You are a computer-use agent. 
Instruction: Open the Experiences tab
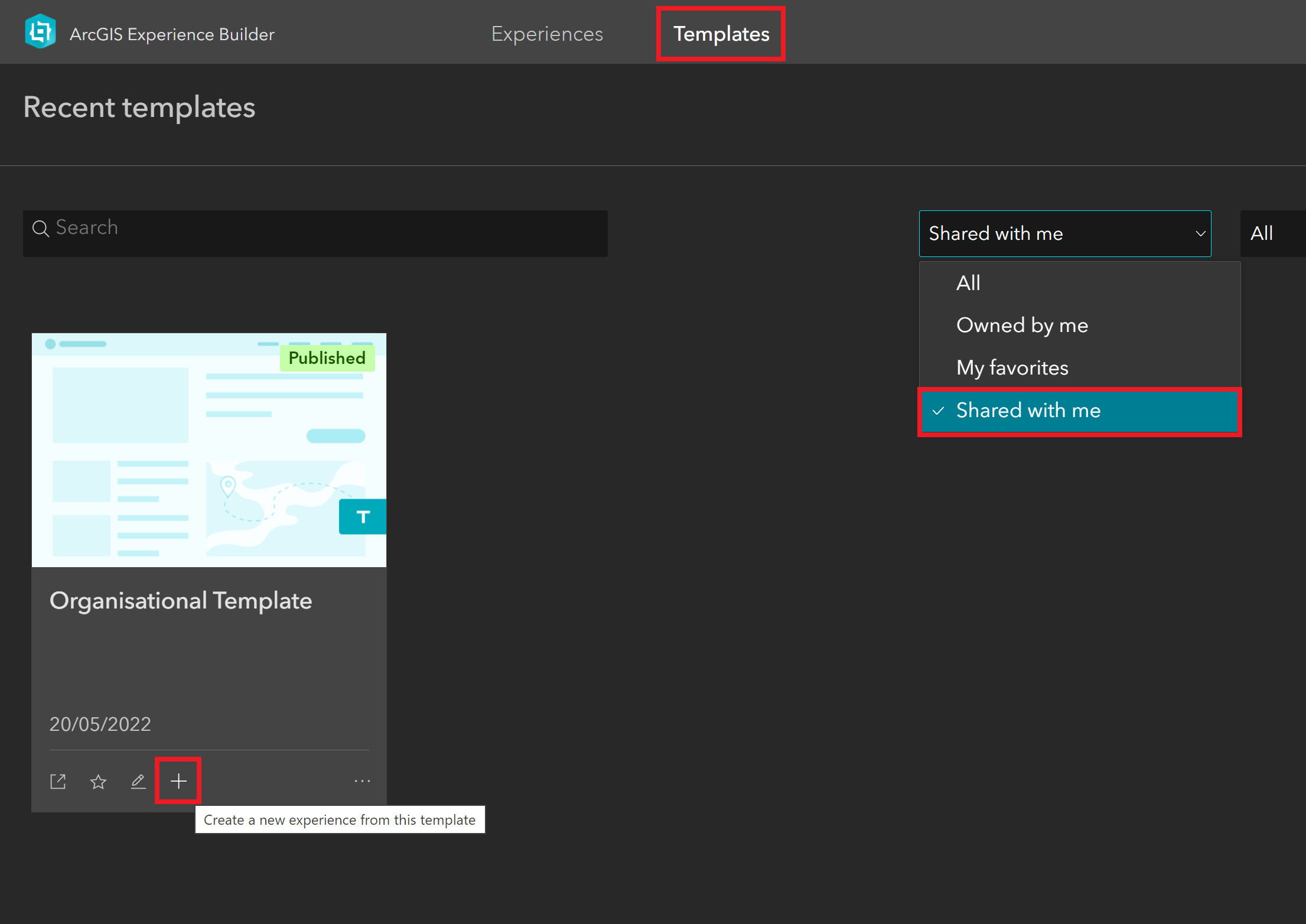(547, 34)
